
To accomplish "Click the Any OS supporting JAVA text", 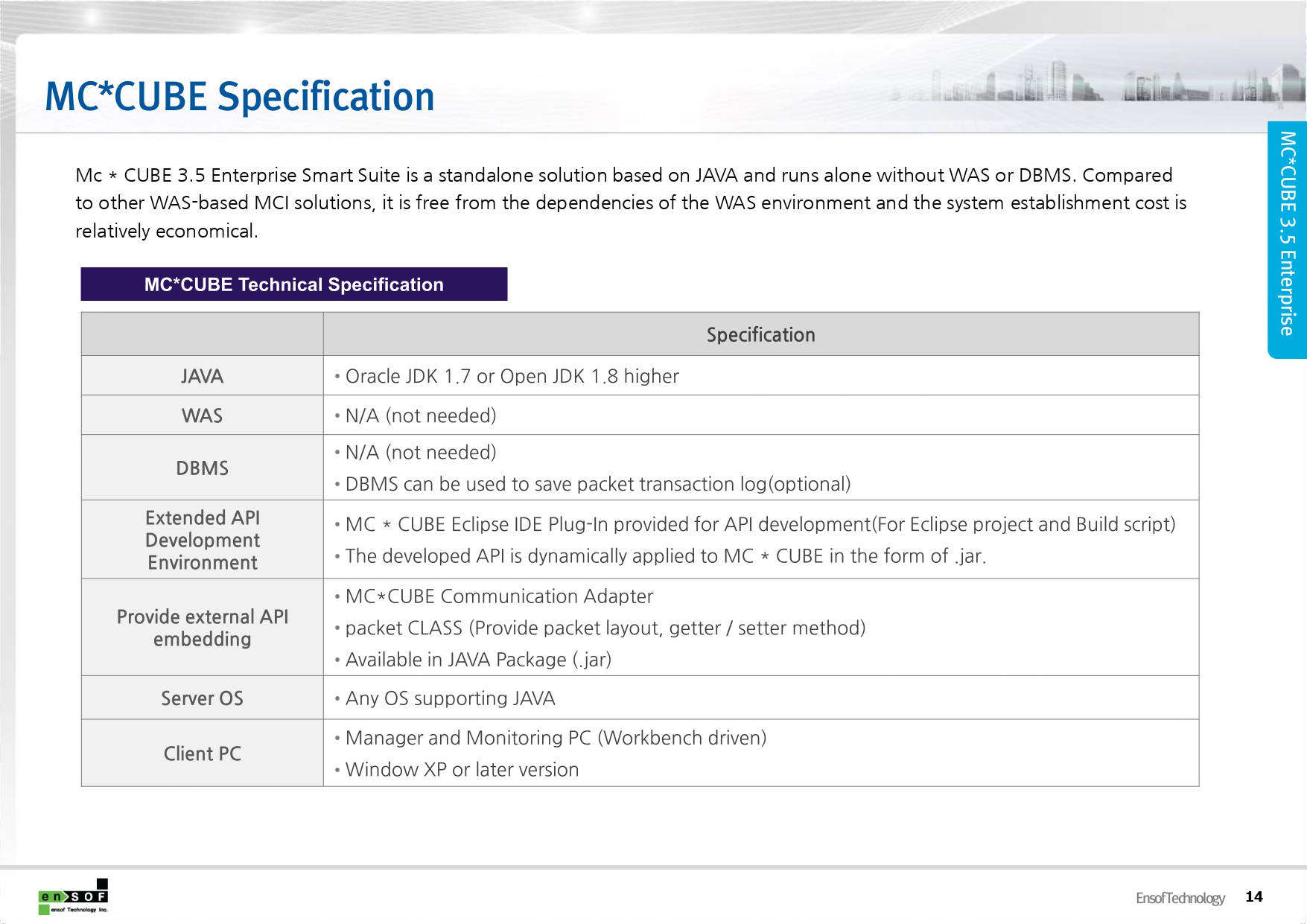I will pyautogui.click(x=450, y=698).
